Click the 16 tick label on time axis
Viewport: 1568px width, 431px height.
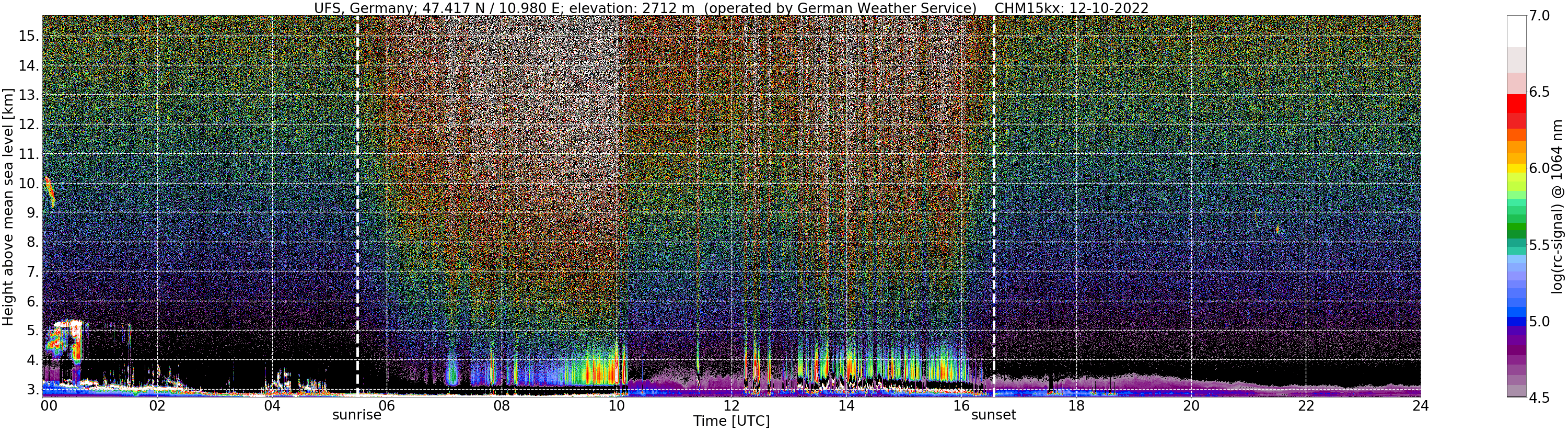click(961, 405)
